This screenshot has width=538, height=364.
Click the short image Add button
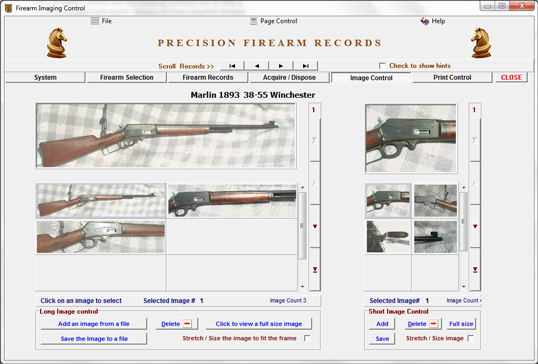coord(382,324)
